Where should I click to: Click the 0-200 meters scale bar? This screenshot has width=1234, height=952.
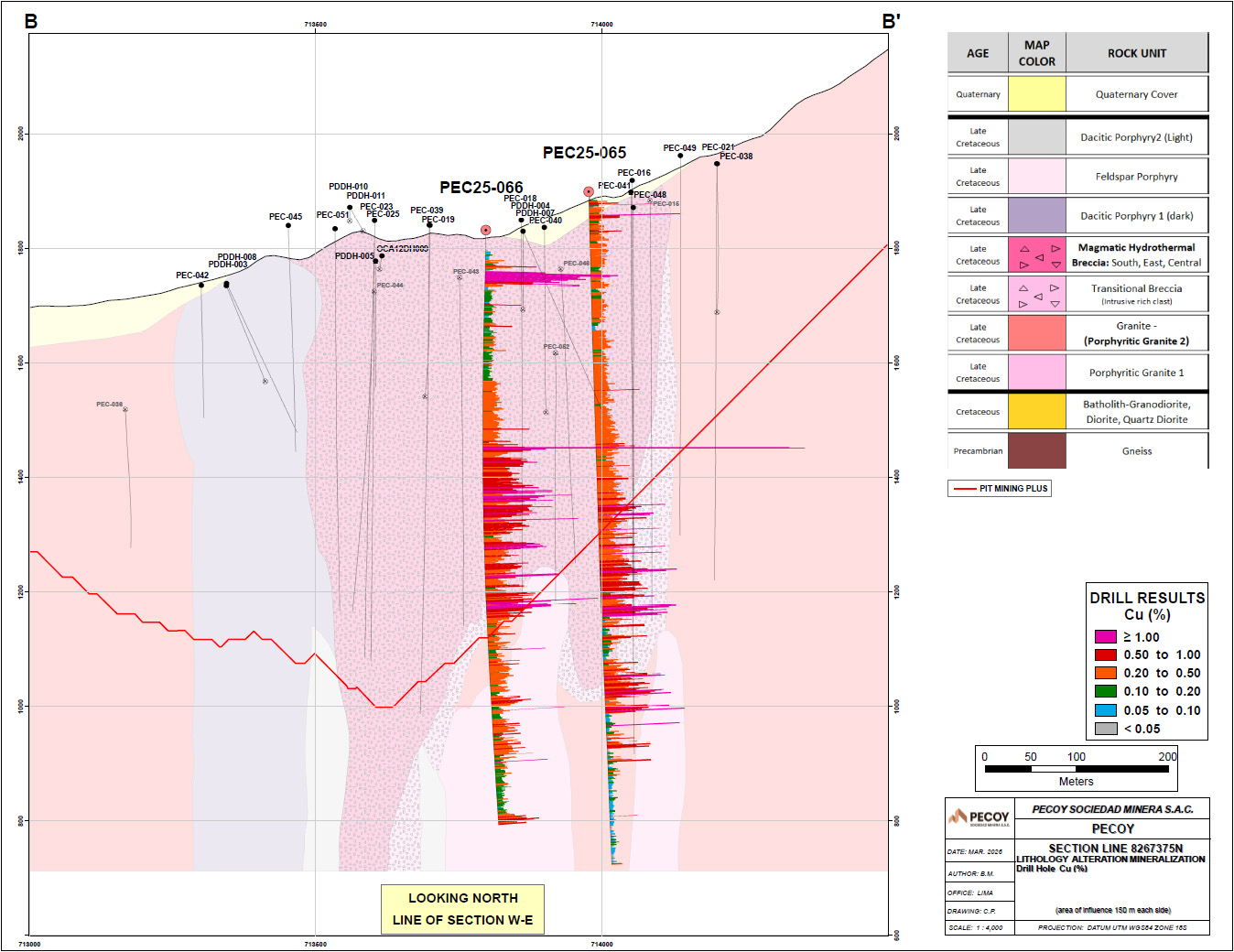[1076, 769]
